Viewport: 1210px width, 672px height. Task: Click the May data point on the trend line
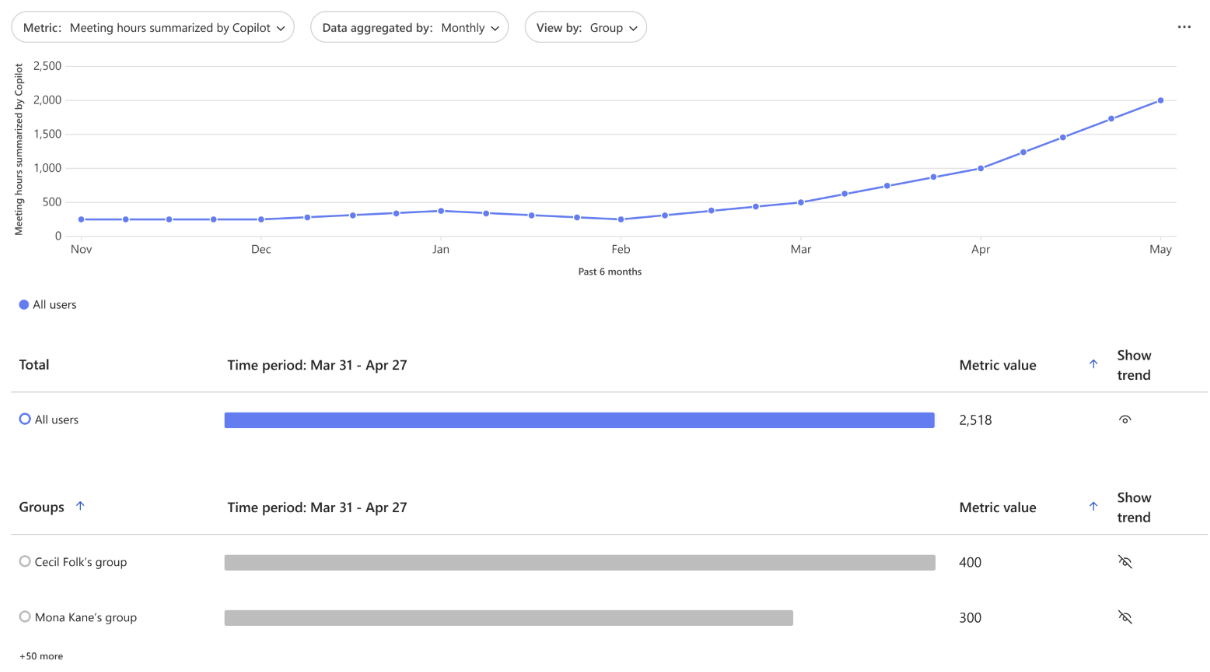1159,100
